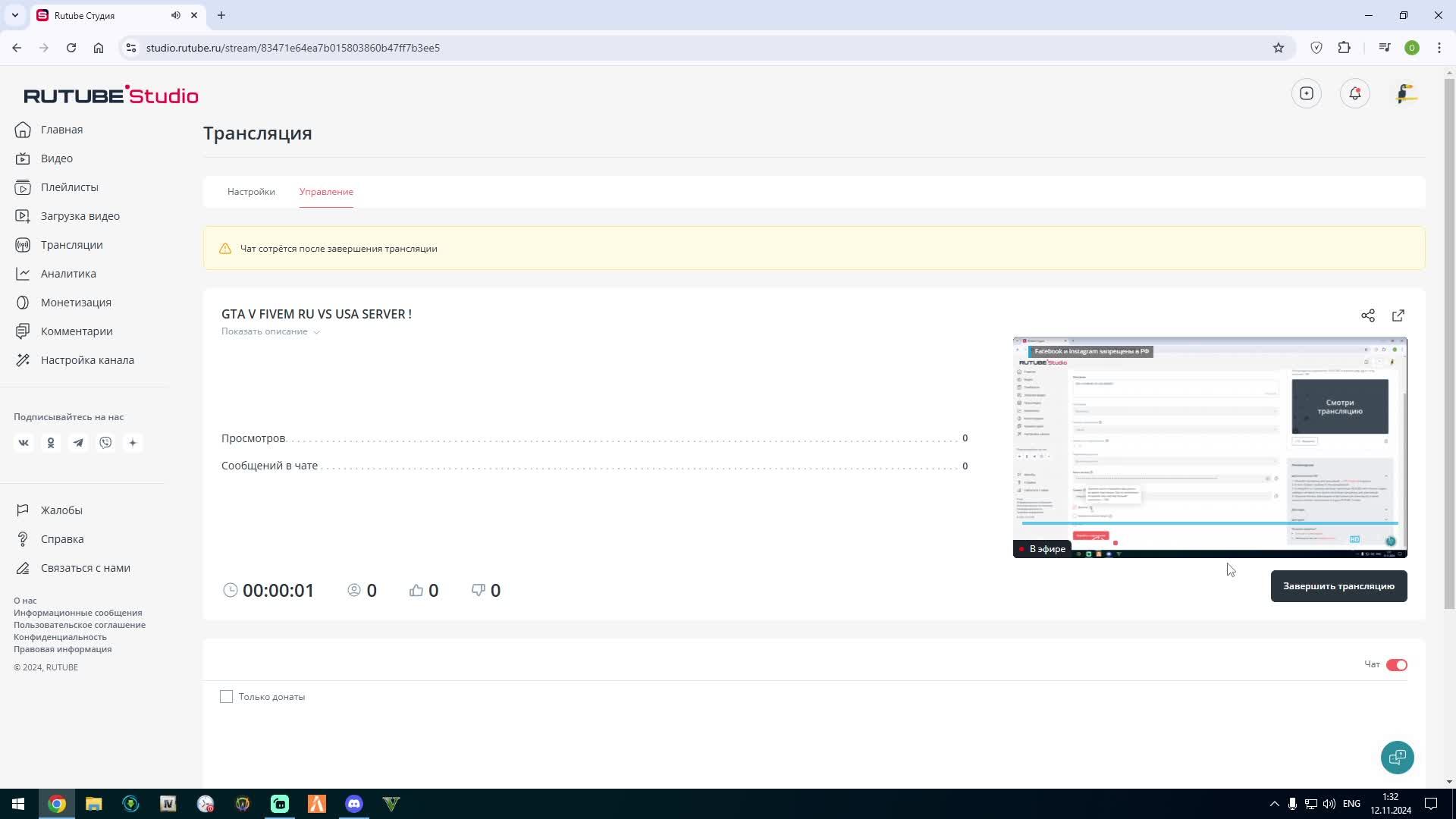The image size is (1456, 819).
Task: Mute the Rutube Студия browser tab
Action: coord(175,15)
